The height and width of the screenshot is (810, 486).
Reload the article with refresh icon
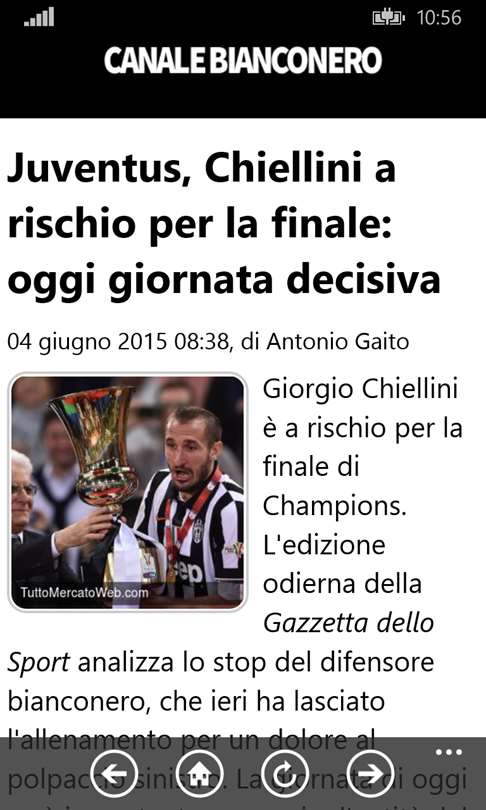click(285, 774)
